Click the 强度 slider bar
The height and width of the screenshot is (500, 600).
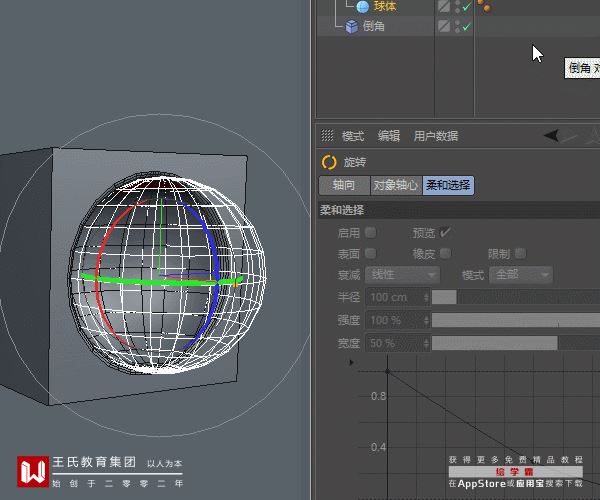point(516,320)
